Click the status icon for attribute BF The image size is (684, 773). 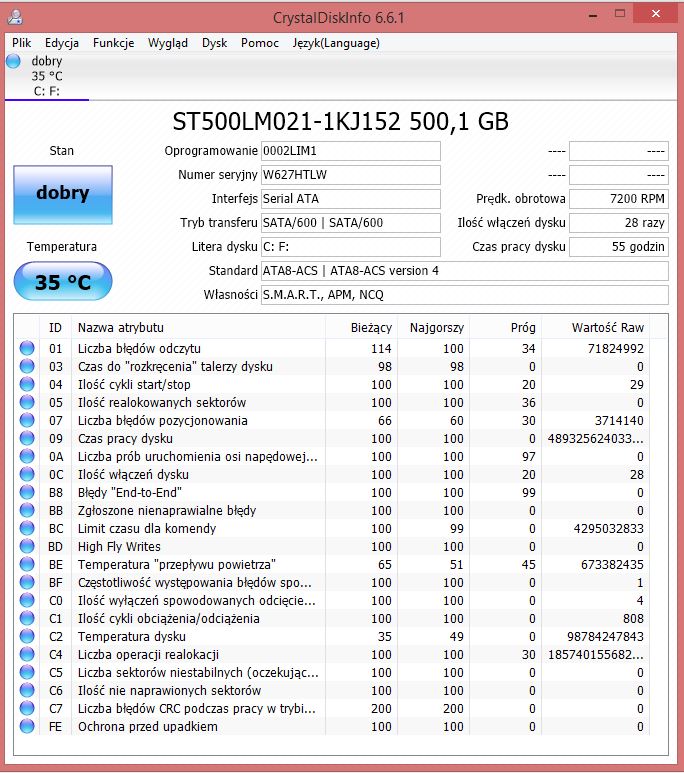(27, 582)
